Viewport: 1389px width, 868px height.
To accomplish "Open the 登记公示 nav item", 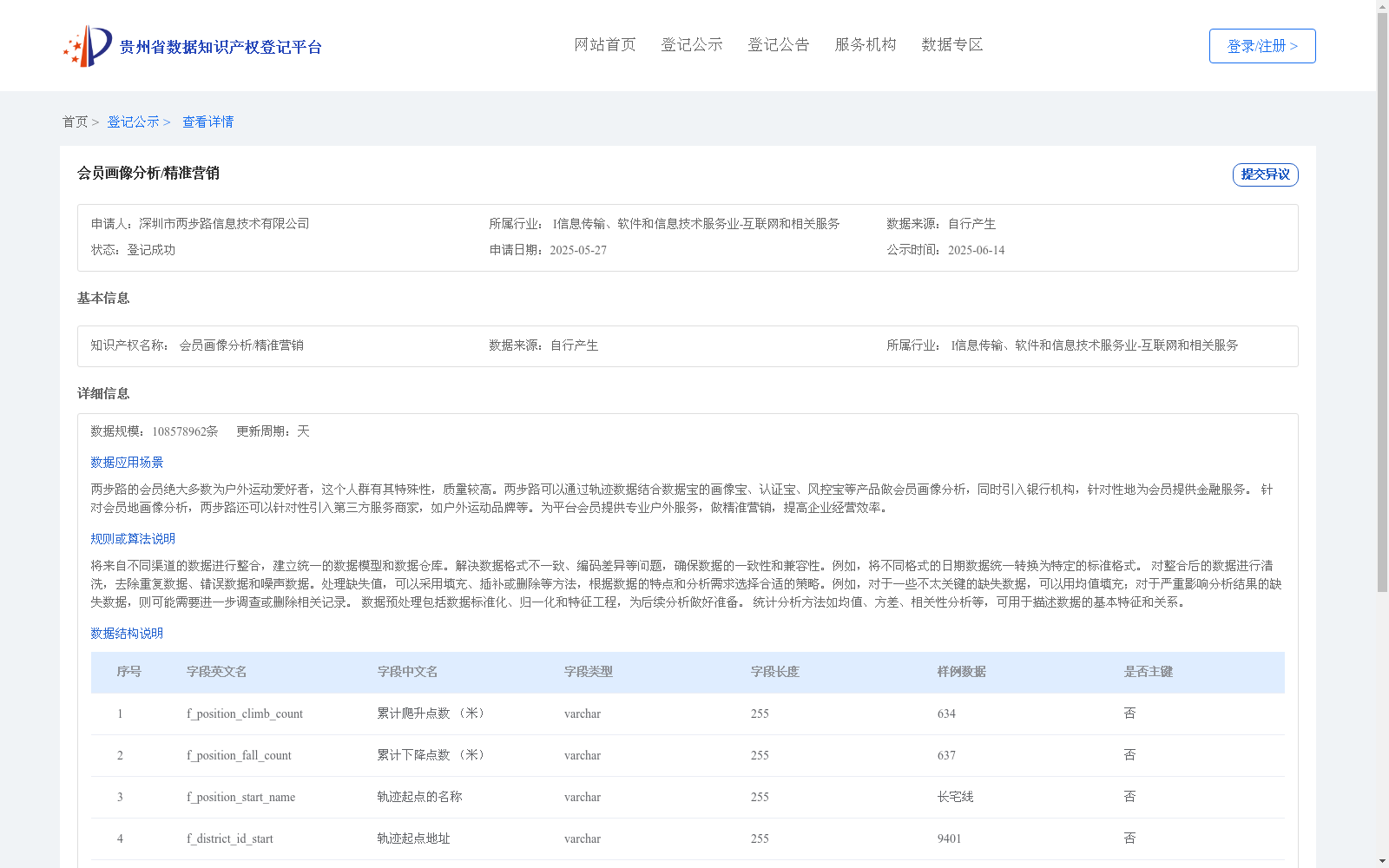I will click(x=692, y=44).
